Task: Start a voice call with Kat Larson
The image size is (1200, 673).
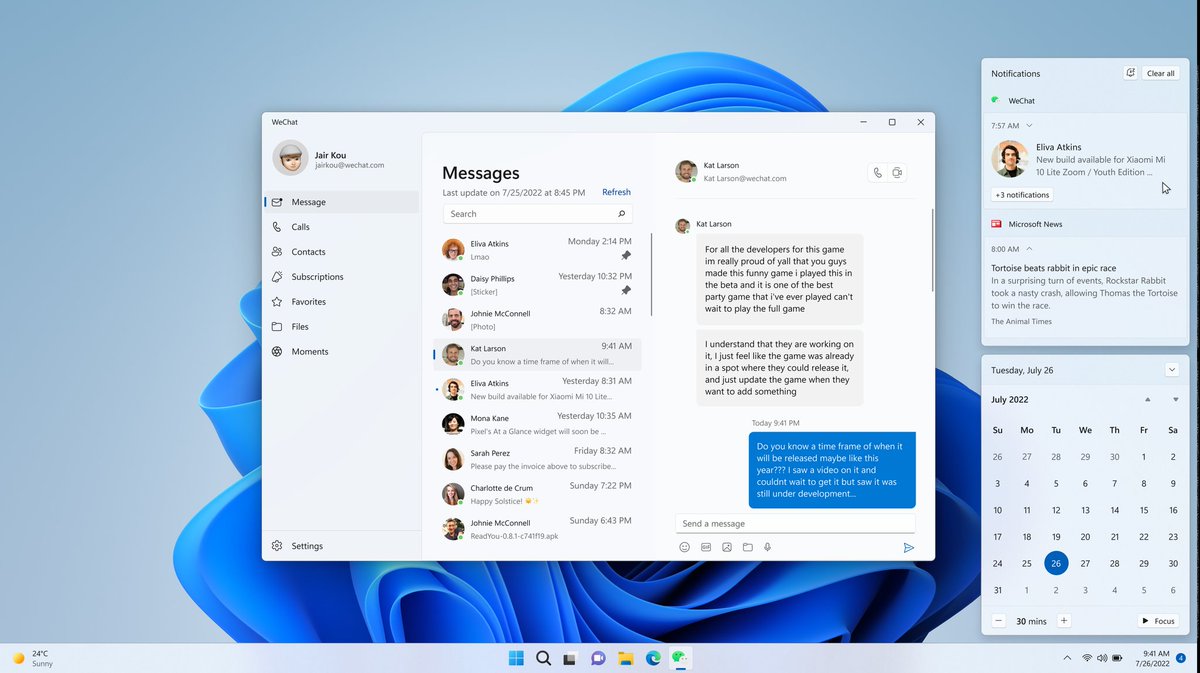Action: 877,172
